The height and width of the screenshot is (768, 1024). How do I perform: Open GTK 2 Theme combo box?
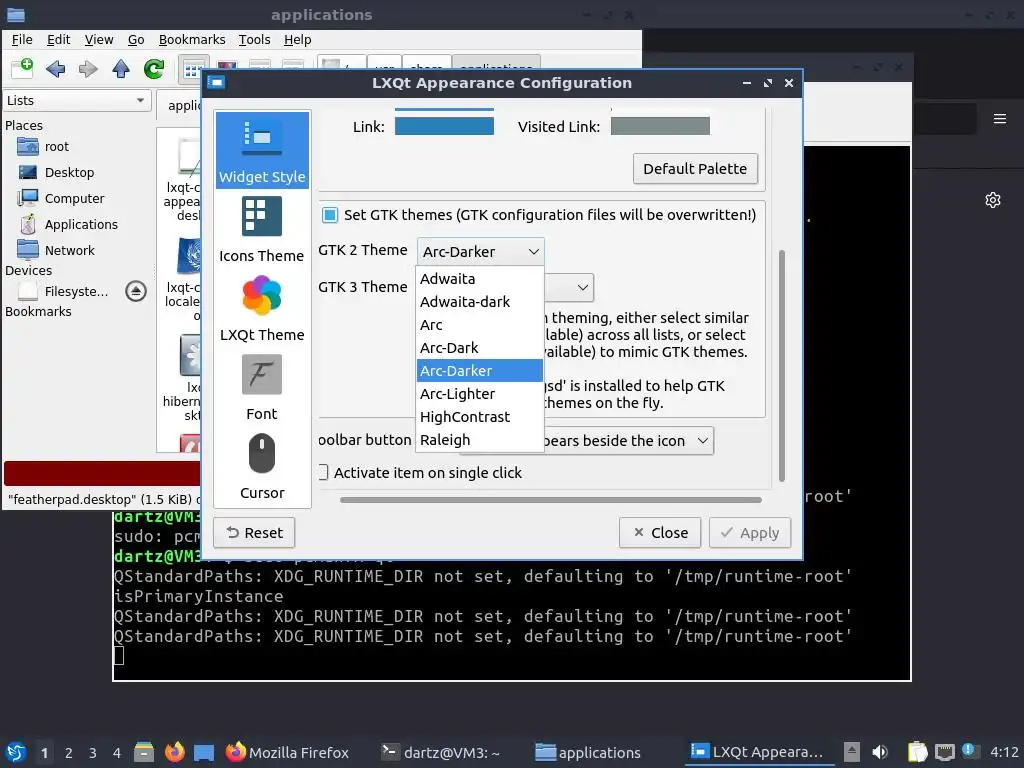click(480, 251)
